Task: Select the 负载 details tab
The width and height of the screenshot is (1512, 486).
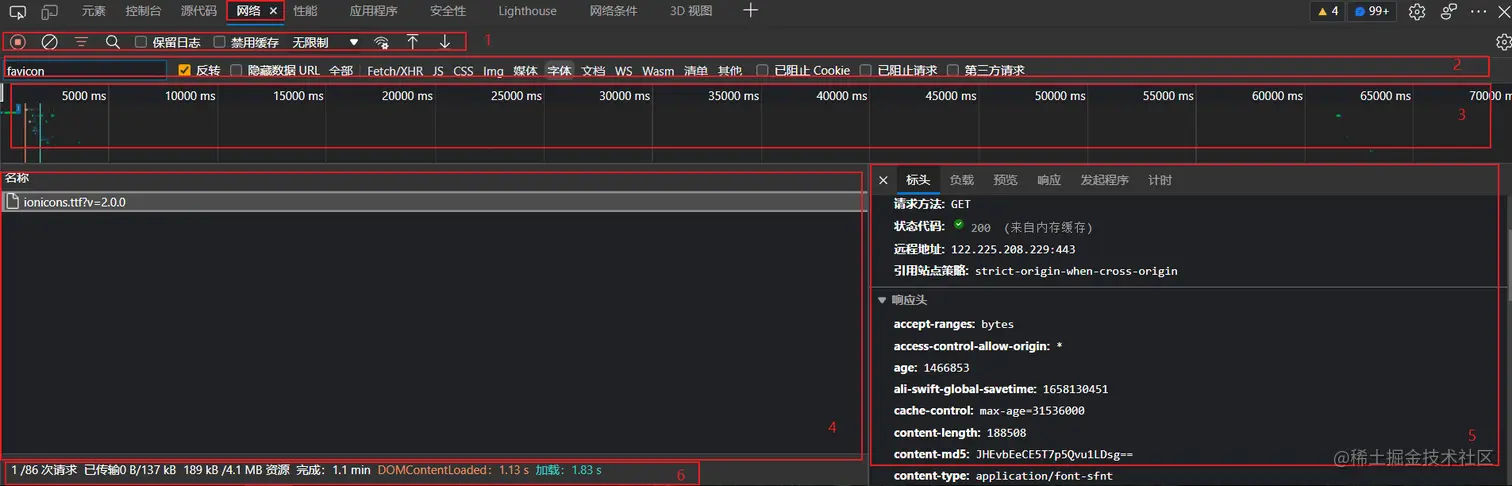Action: (962, 180)
